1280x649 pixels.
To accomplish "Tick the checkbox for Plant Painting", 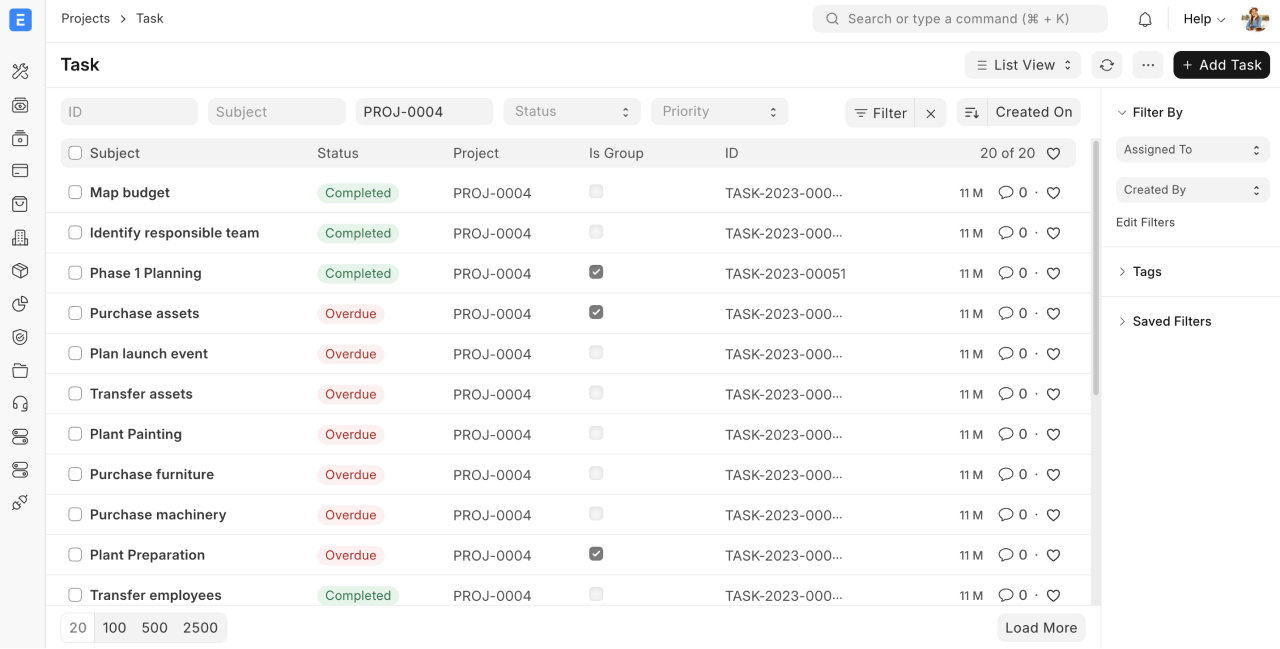I will 75,434.
